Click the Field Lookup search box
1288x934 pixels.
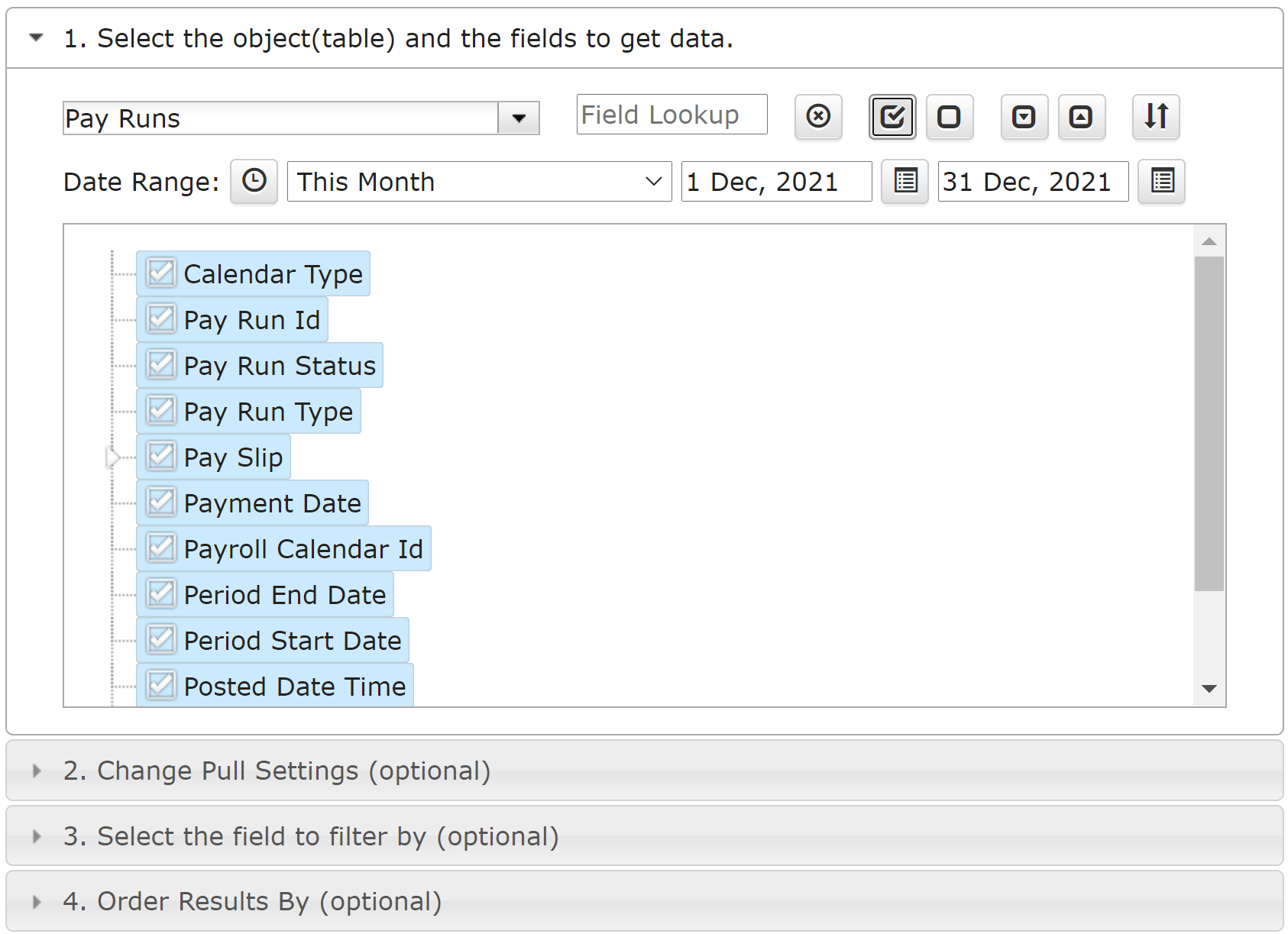[672, 115]
